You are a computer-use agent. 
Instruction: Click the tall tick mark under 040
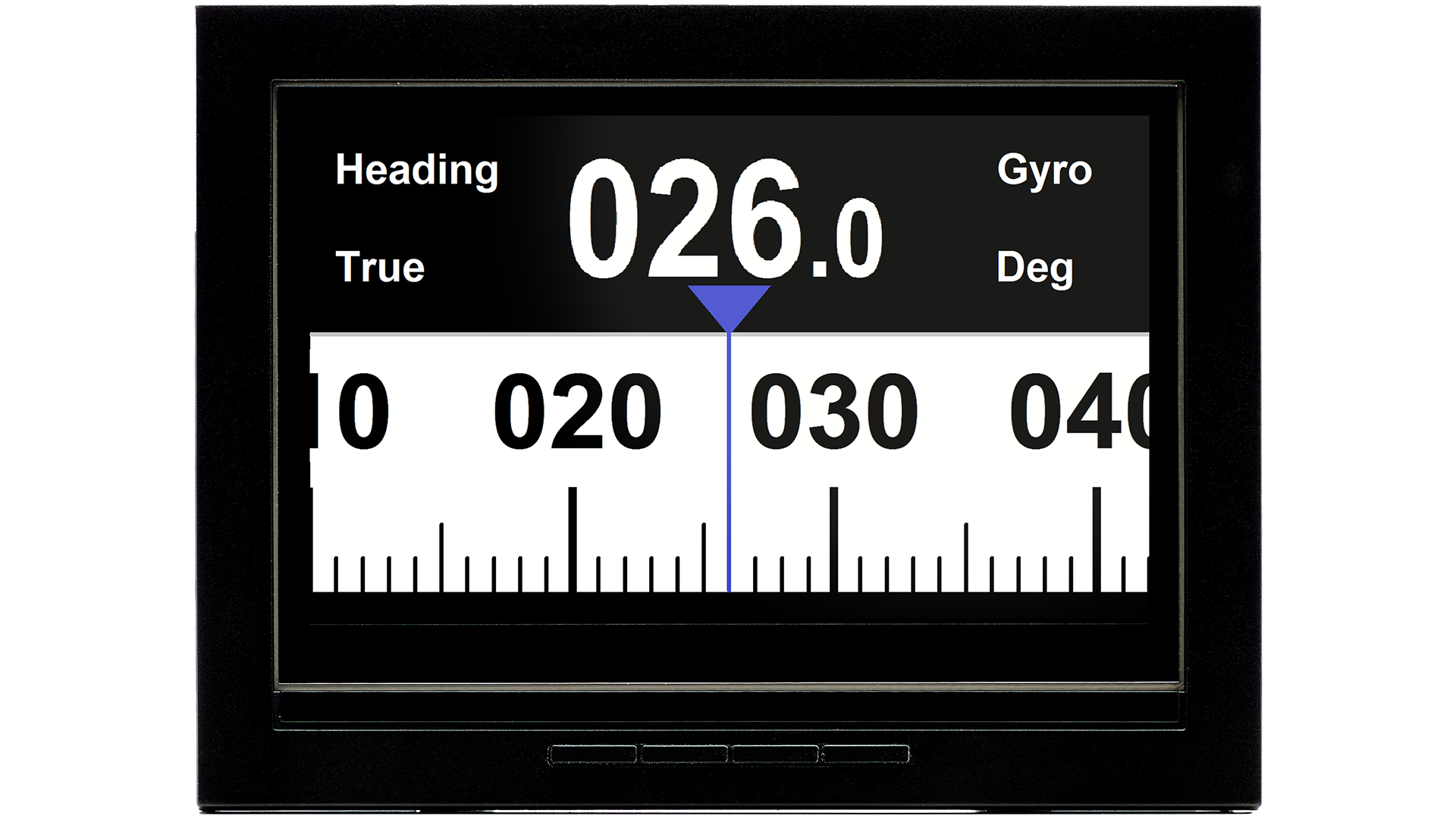[1096, 538]
